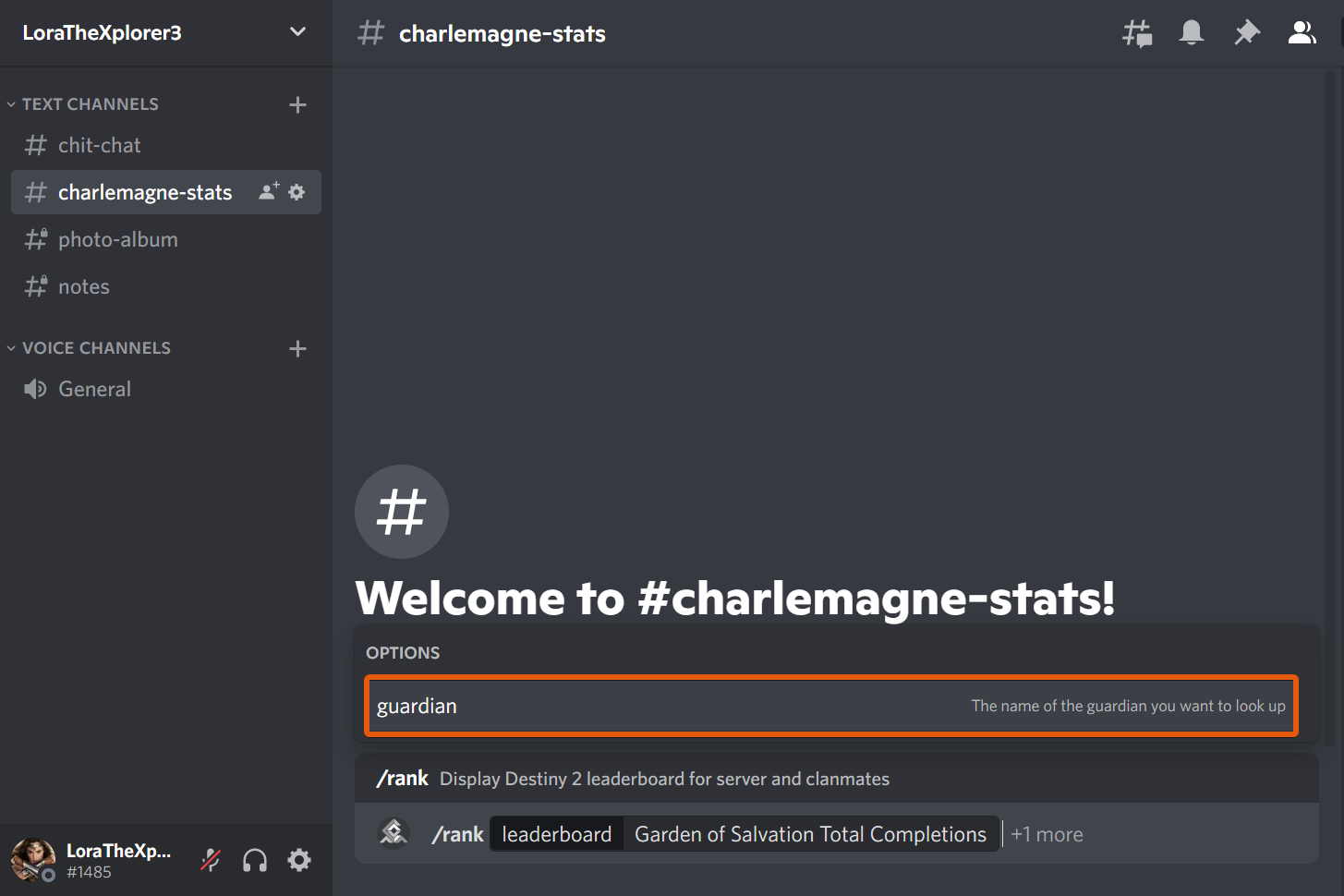The height and width of the screenshot is (896, 1344).
Task: Click the +1 more options label
Action: click(1047, 834)
